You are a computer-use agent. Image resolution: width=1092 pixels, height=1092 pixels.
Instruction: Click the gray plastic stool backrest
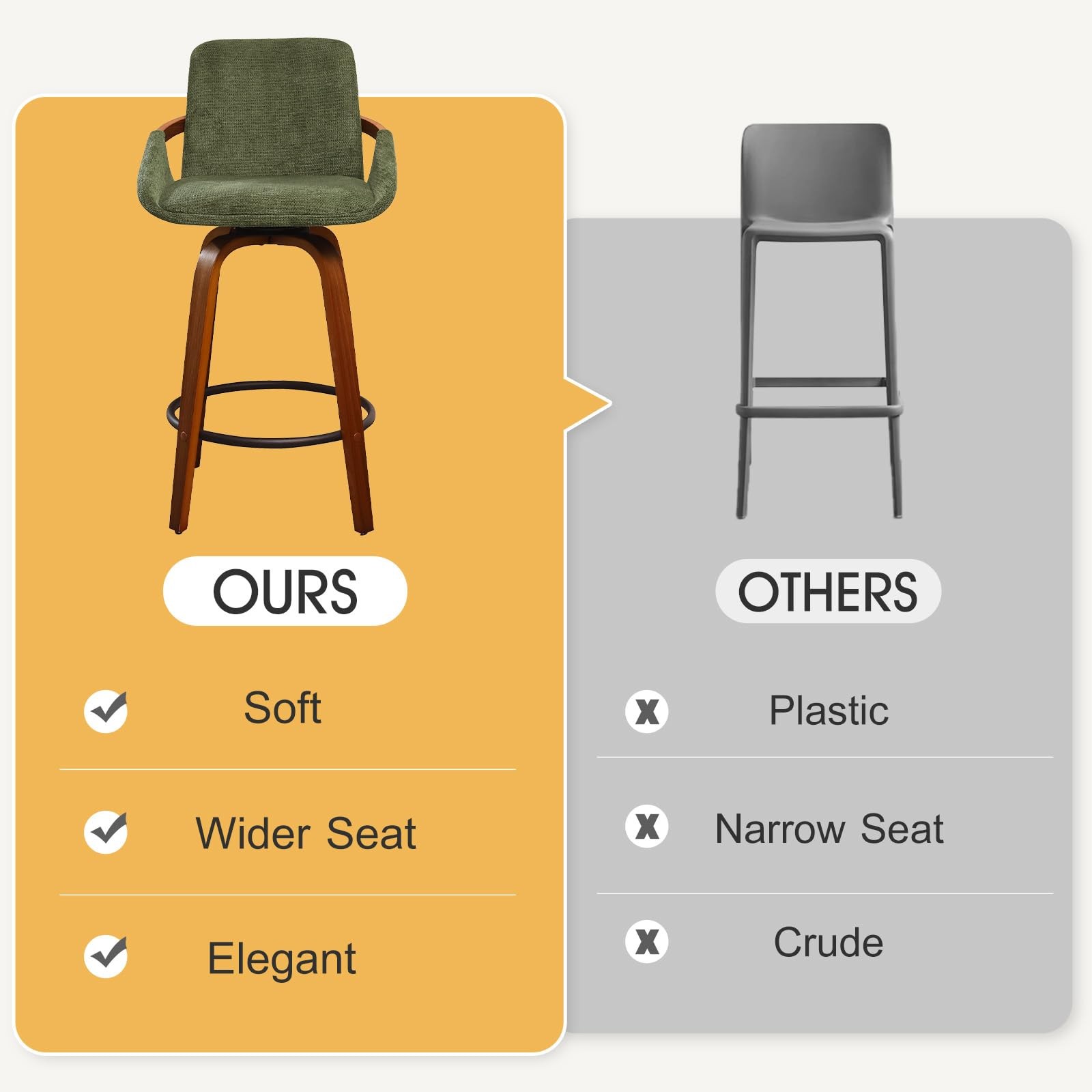point(816,171)
